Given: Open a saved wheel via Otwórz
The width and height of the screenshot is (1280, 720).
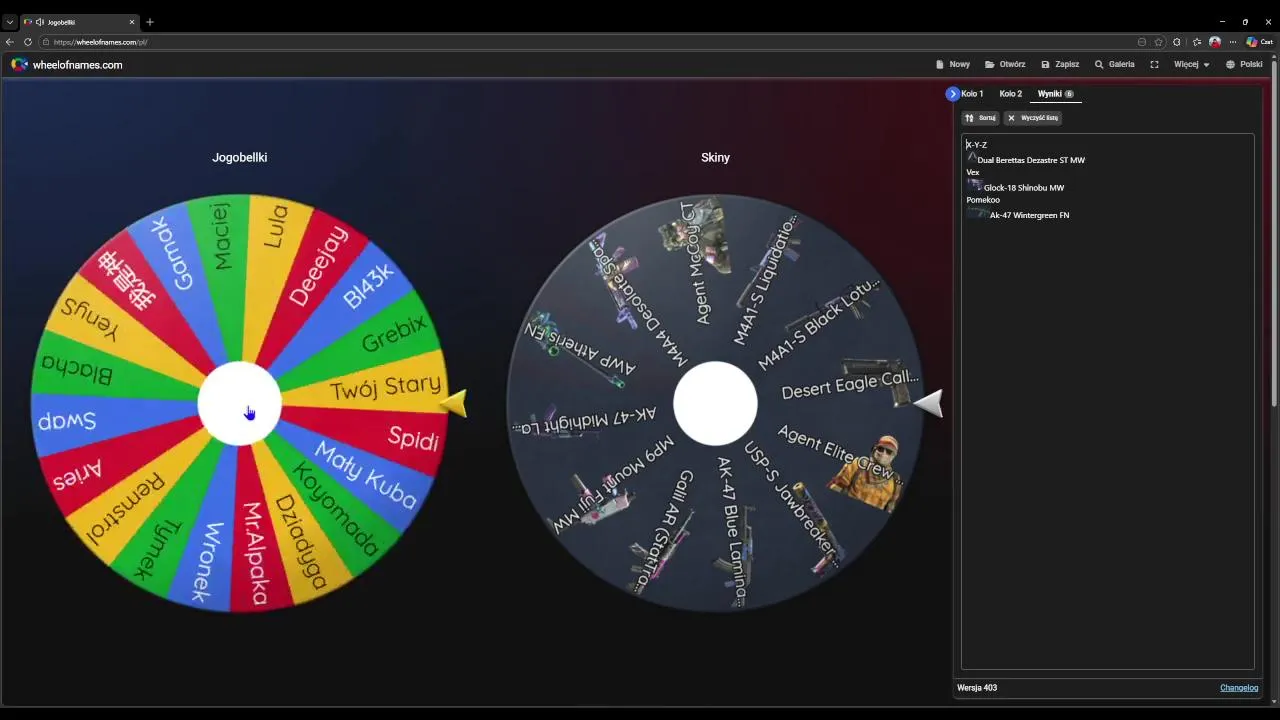Looking at the screenshot, I should 1005,64.
